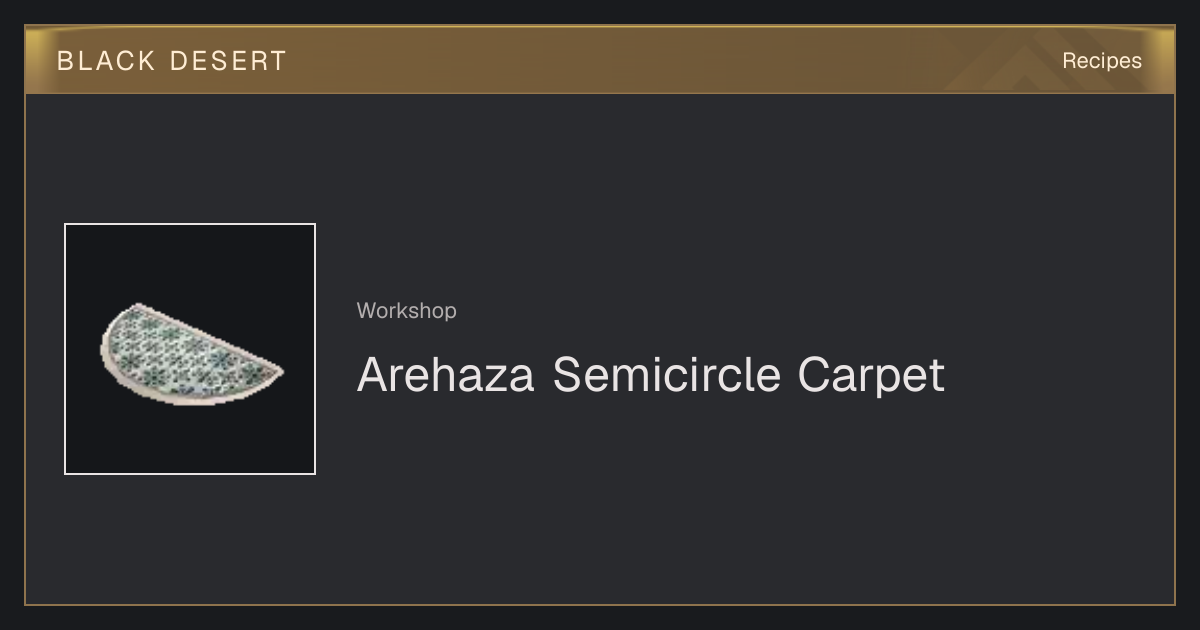1200x630 pixels.
Task: Click the semicircle carpet item icon
Action: tap(190, 349)
